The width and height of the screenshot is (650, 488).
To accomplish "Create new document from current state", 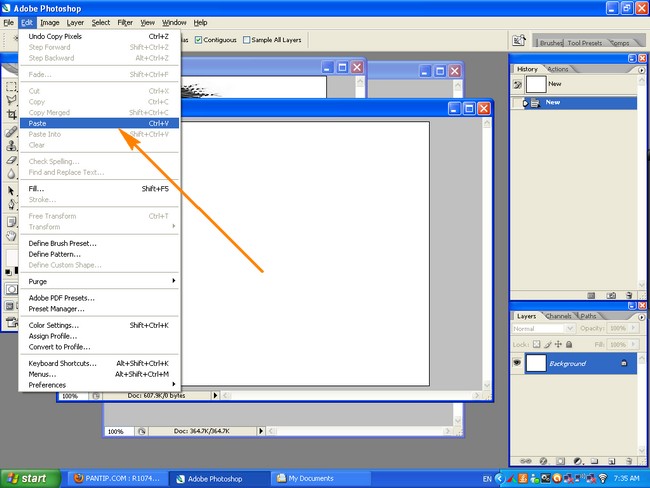I will click(592, 296).
